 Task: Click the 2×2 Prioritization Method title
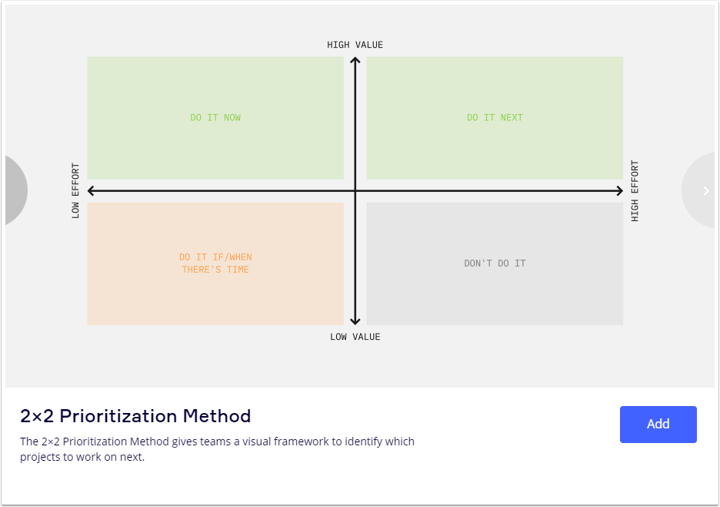pyautogui.click(x=135, y=416)
